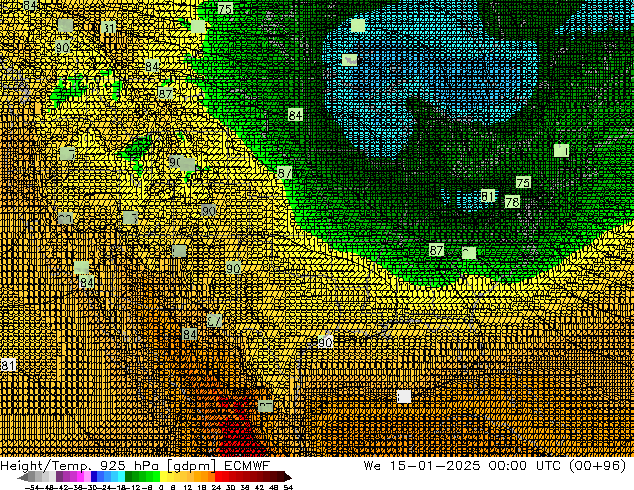
Task: Click the 81 contour label beside 78
Action: click(x=488, y=196)
